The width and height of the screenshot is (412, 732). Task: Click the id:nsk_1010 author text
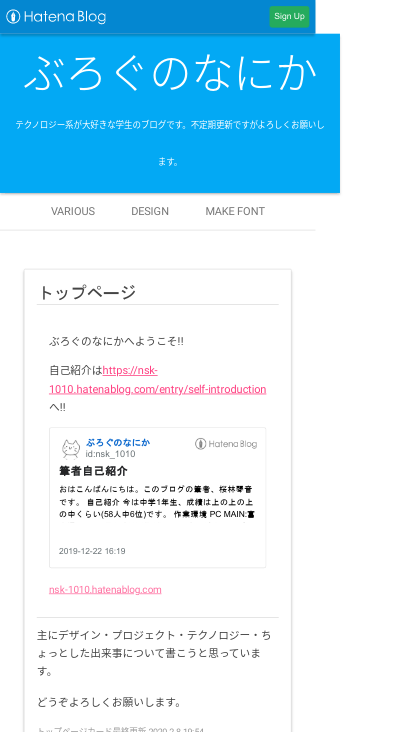(111, 454)
